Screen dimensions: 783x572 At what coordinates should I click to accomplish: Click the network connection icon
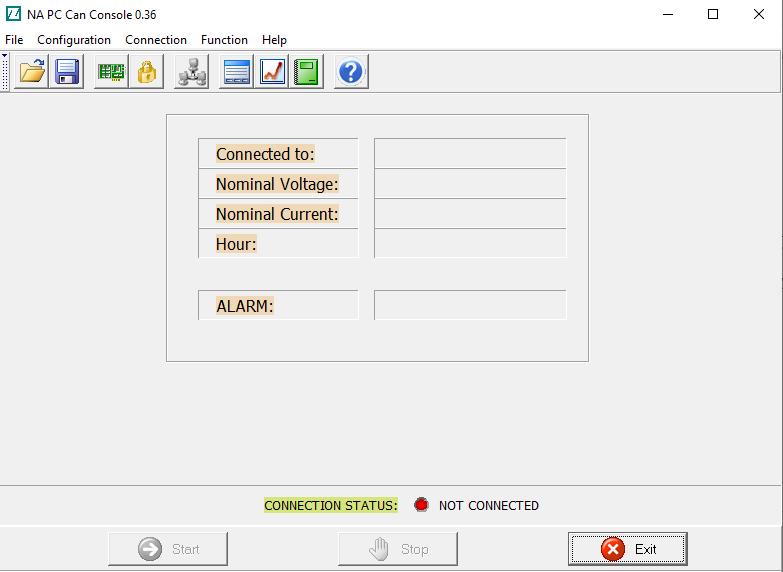pos(191,72)
